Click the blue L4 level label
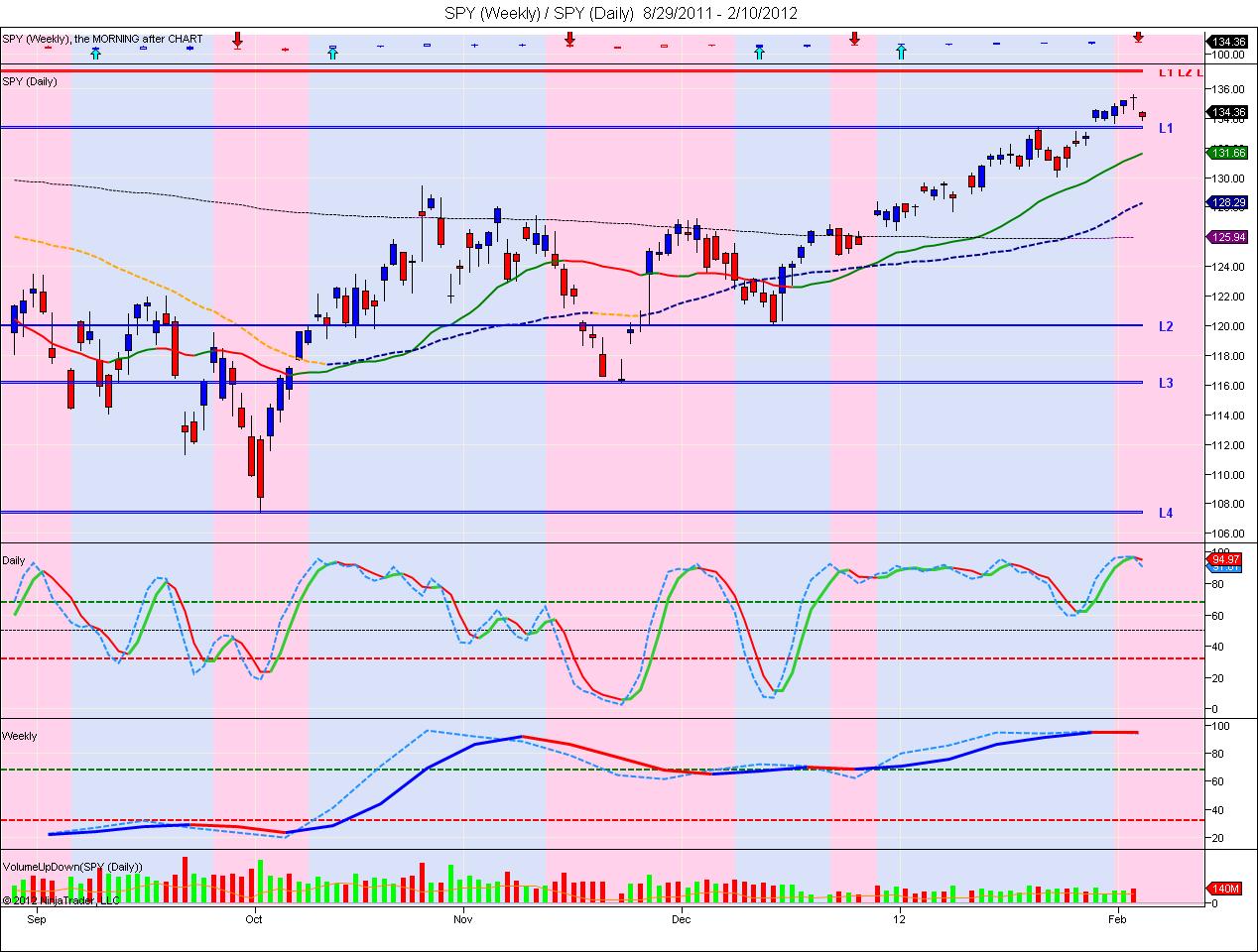Screen dimensions: 1258x952 (x=1166, y=513)
